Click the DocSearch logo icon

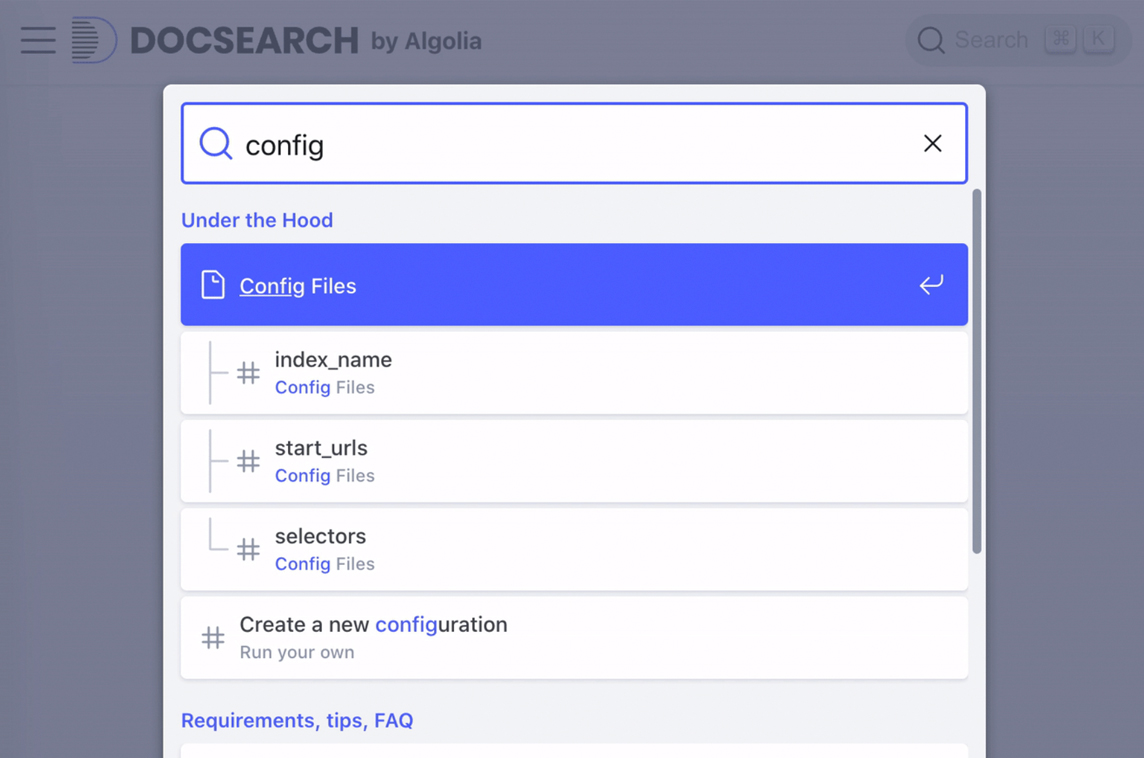(94, 40)
